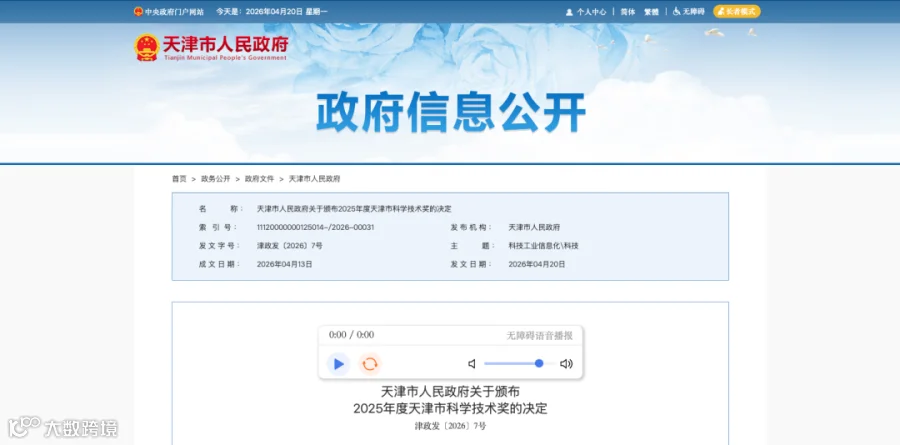Click the wheelchair accessibility icon
This screenshot has width=900, height=445.
677,11
